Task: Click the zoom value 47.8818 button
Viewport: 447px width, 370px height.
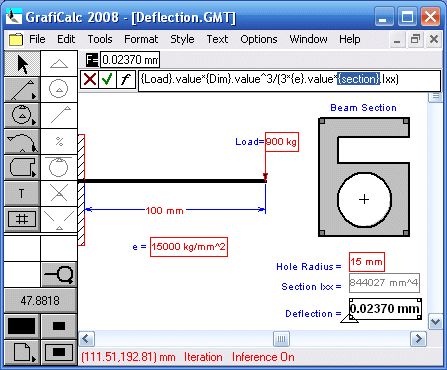Action: coord(40,301)
